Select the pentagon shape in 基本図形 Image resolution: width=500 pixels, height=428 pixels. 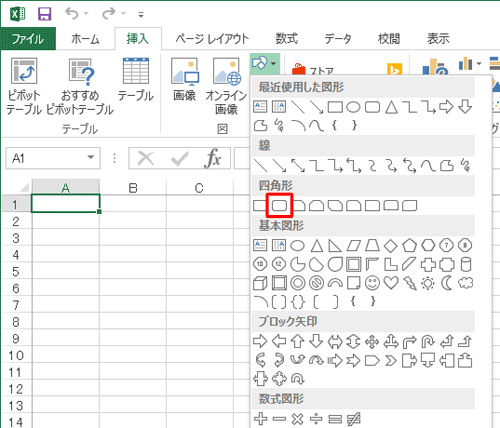point(409,245)
